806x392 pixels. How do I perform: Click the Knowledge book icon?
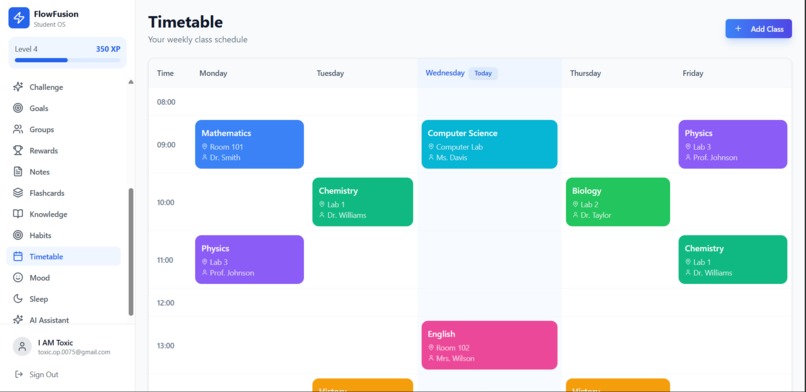click(18, 214)
